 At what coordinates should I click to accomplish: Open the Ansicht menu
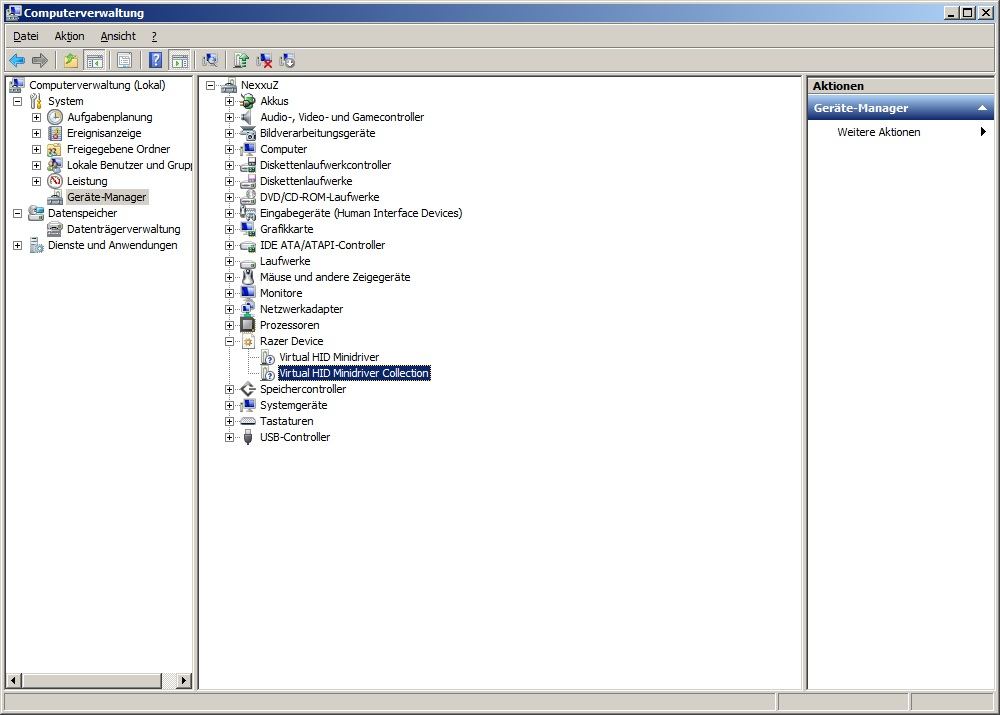[118, 36]
